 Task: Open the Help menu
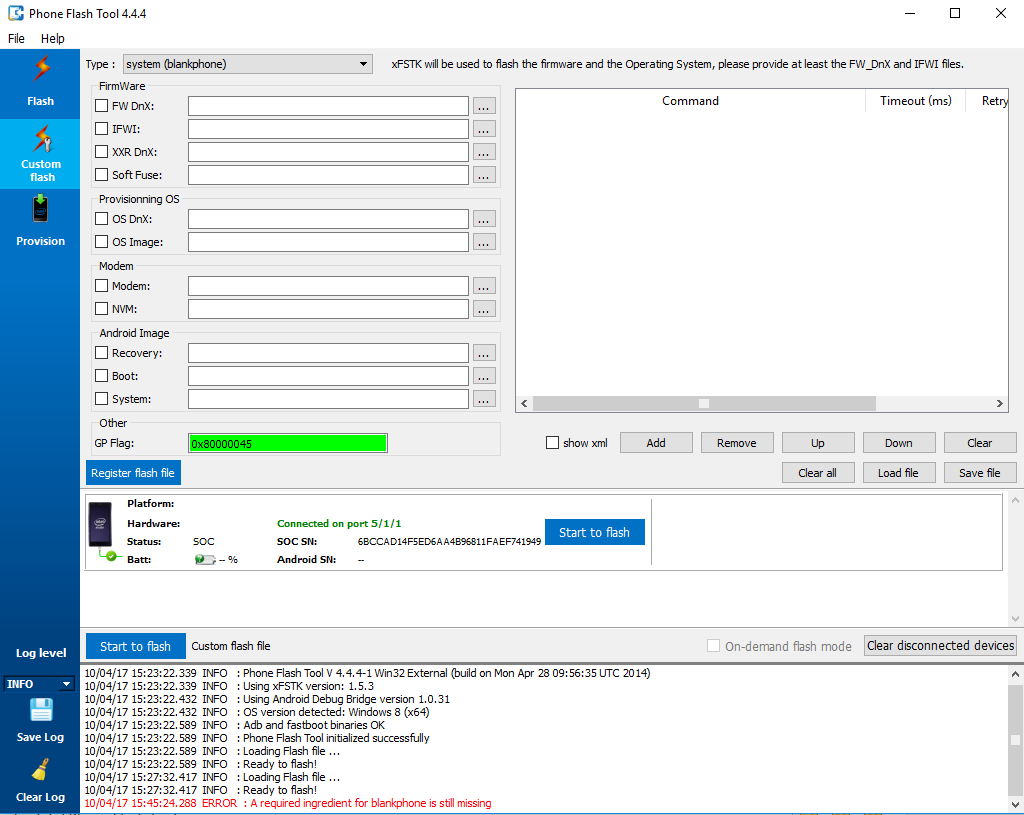coord(53,39)
